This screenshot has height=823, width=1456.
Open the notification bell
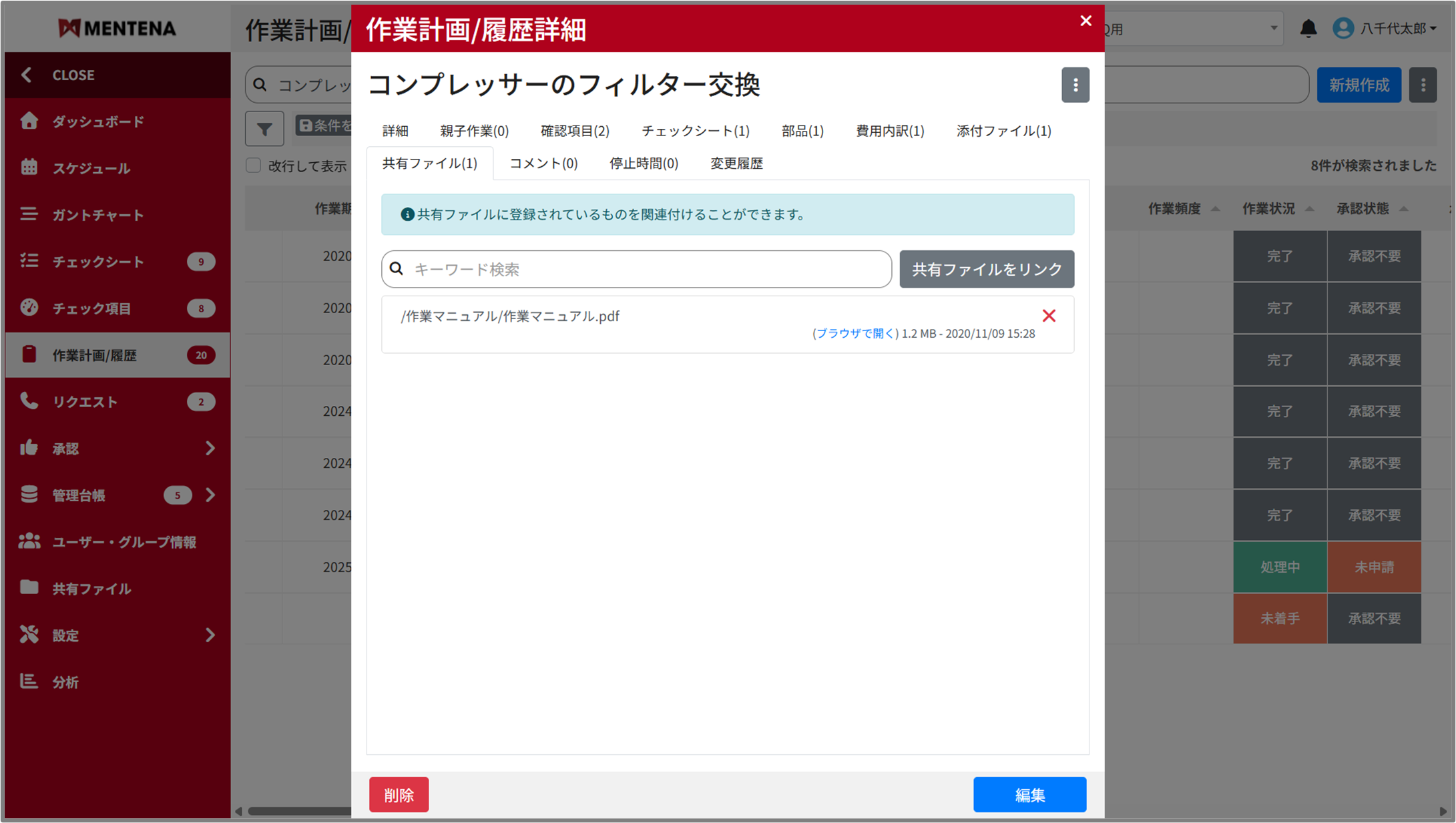click(1308, 29)
